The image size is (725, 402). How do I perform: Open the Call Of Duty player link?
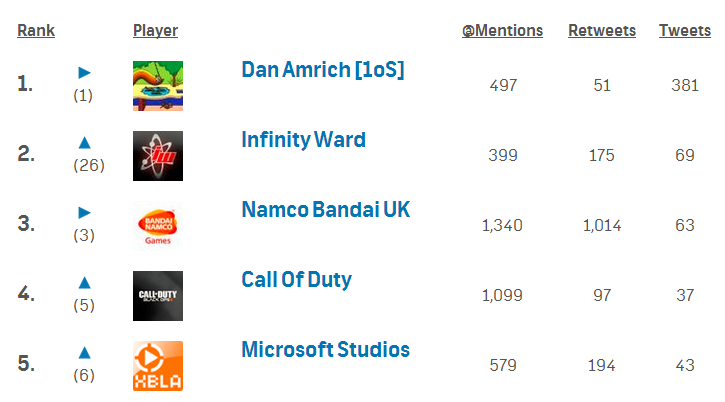coord(296,280)
